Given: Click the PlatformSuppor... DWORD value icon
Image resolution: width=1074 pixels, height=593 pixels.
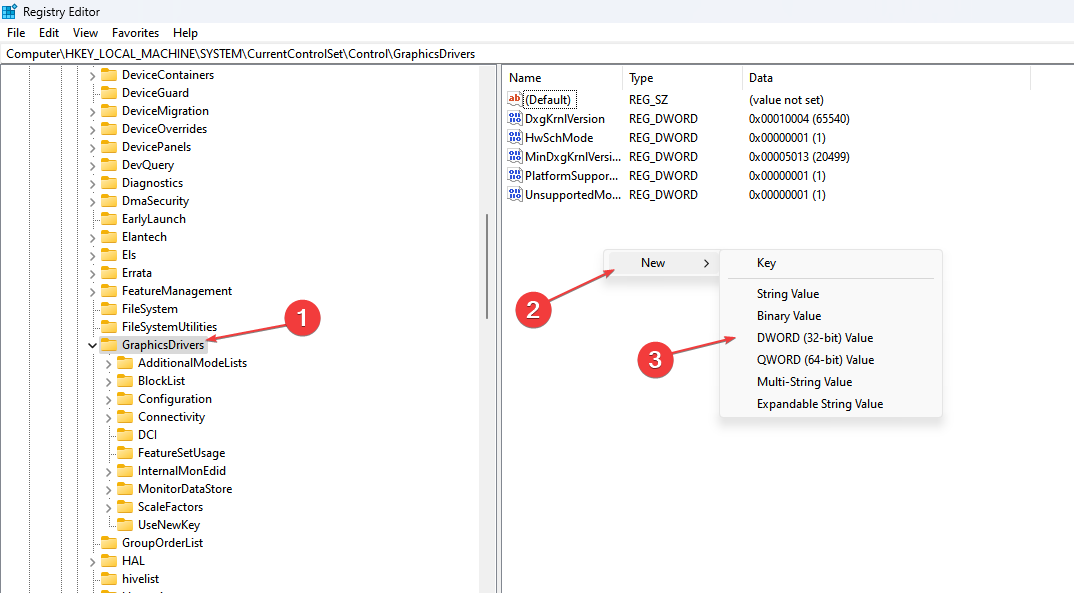Looking at the screenshot, I should [x=514, y=176].
